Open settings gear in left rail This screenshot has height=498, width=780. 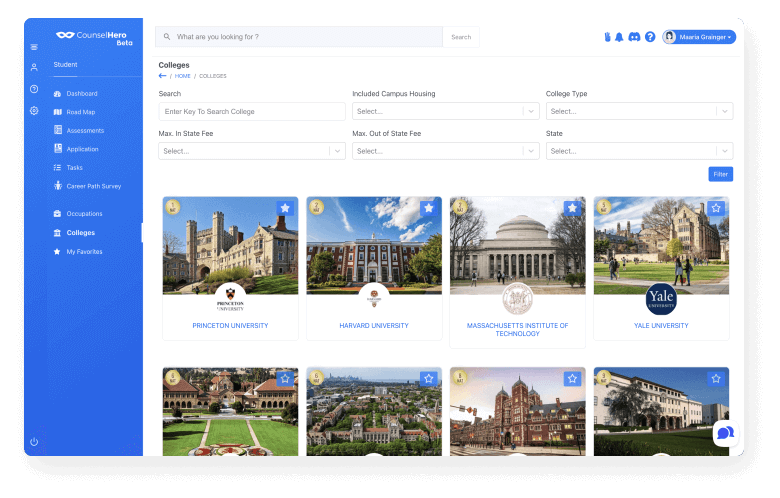[x=34, y=111]
